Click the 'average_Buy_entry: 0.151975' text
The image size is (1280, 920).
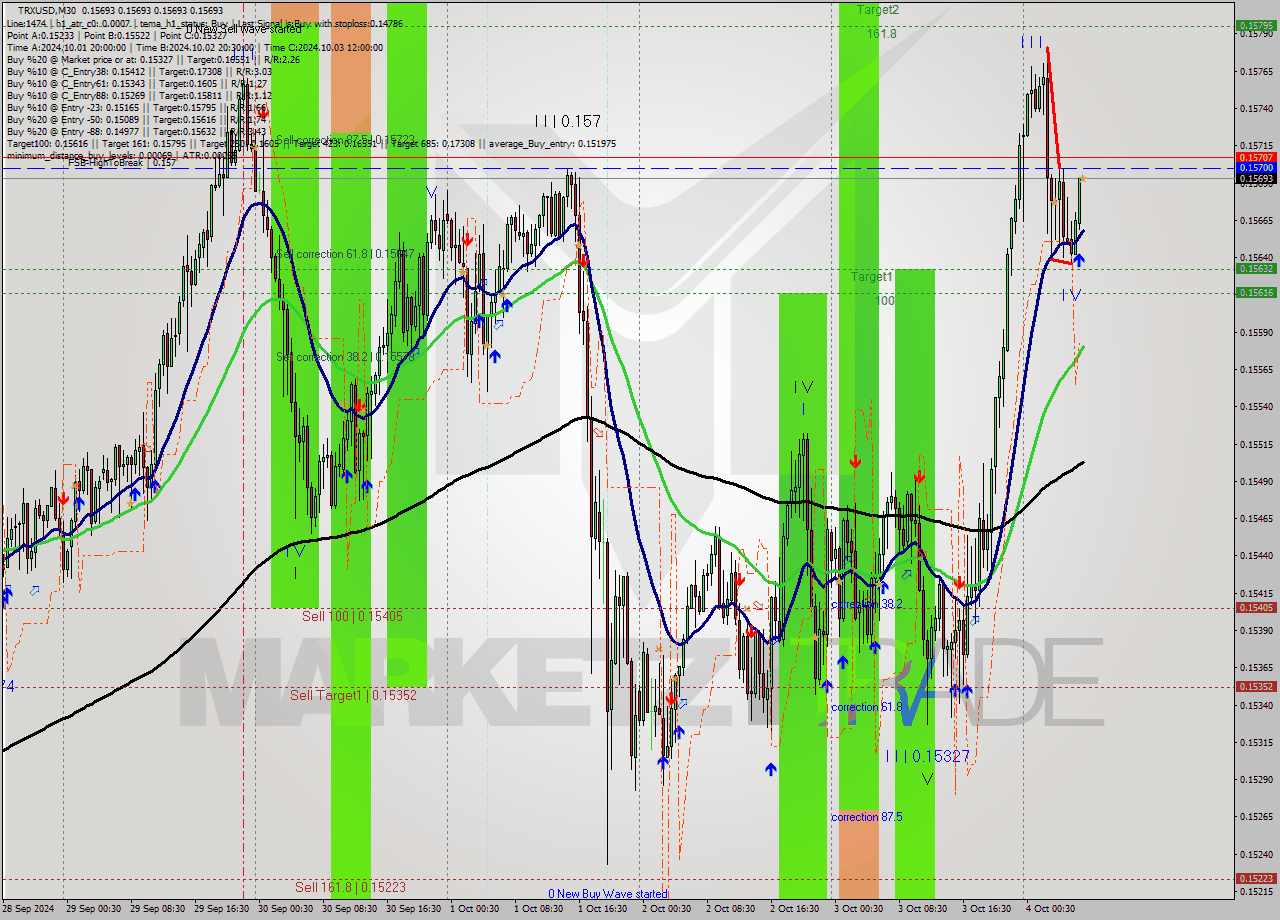click(x=552, y=144)
